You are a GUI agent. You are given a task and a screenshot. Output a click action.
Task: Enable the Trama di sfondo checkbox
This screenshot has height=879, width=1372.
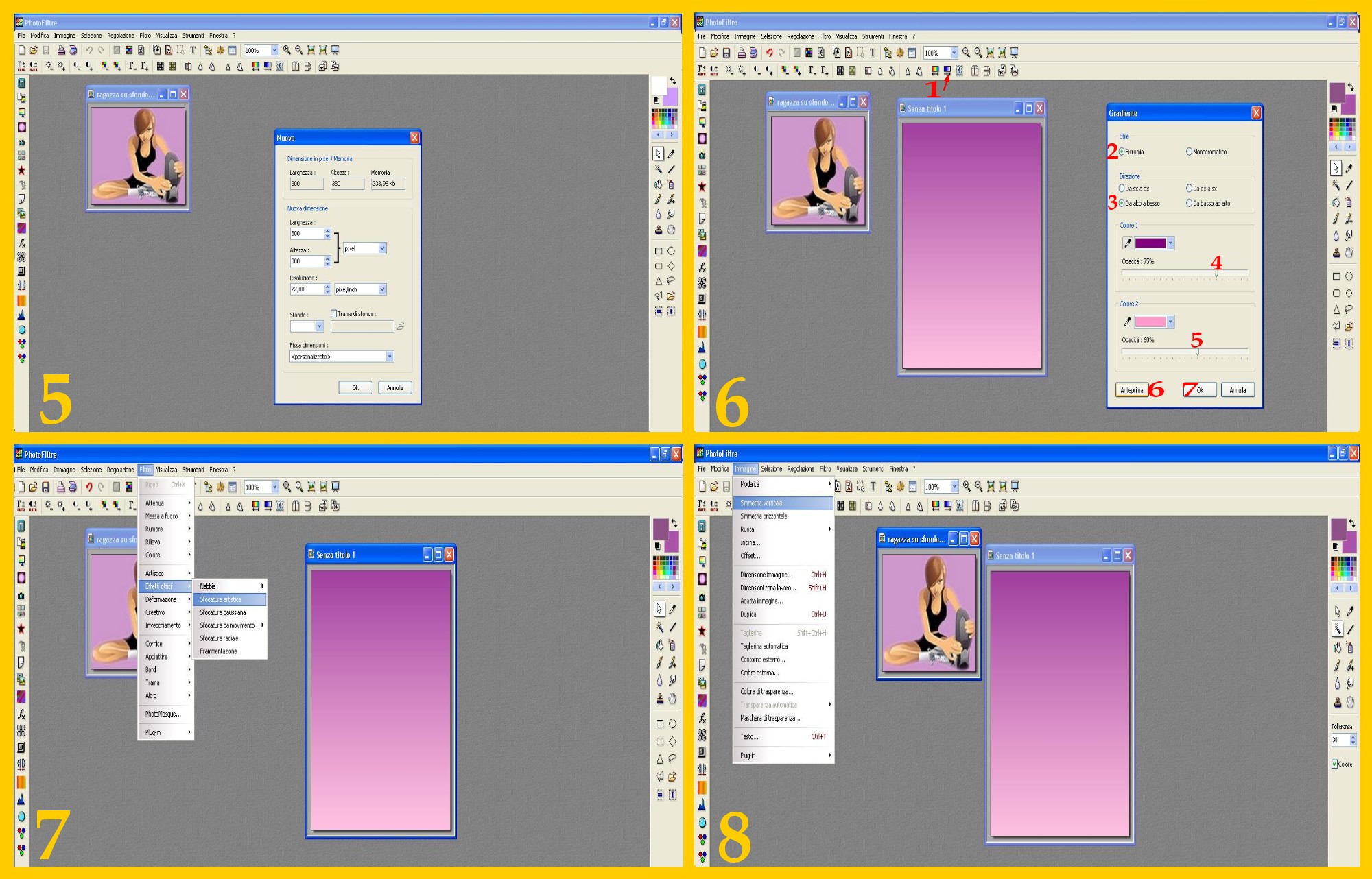point(334,314)
